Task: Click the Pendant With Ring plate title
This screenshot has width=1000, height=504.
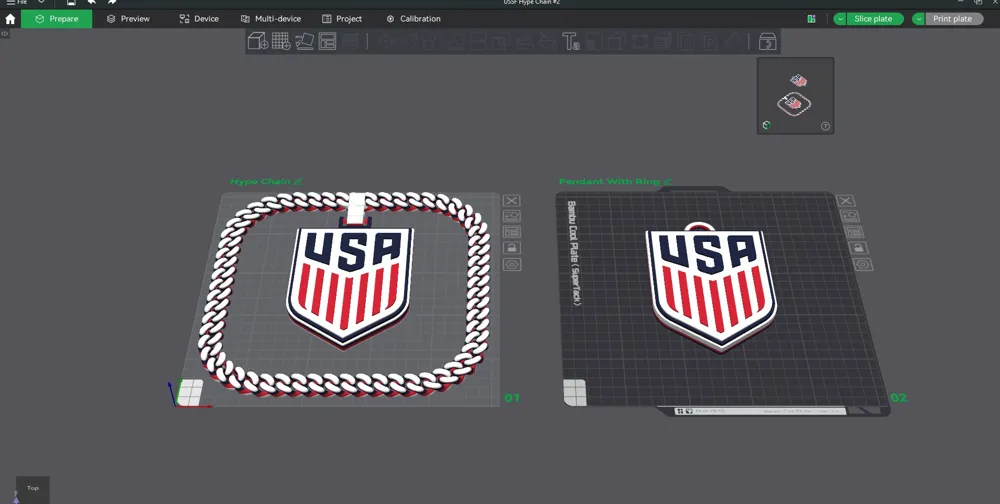Action: click(609, 182)
